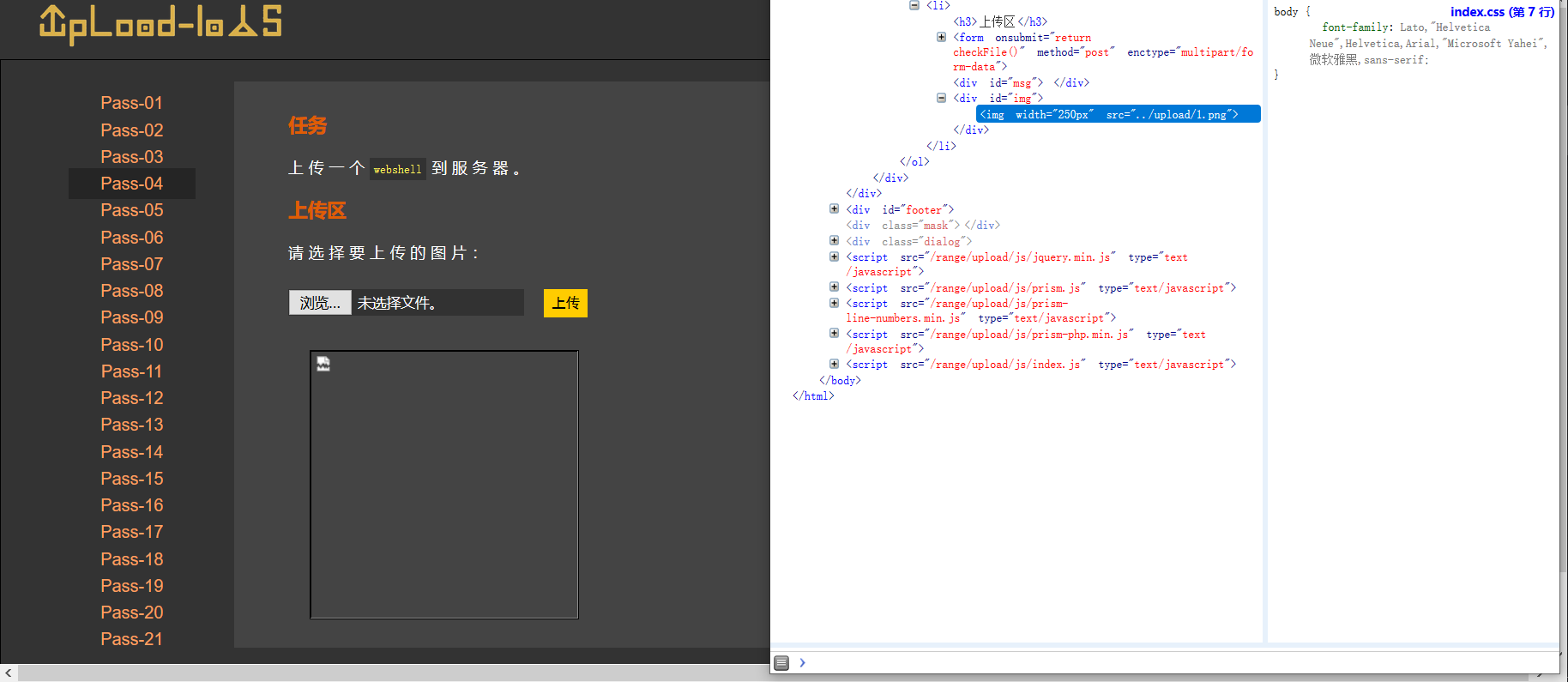The height and width of the screenshot is (682, 1568).
Task: Navigate to Pass-17
Action: click(x=132, y=532)
